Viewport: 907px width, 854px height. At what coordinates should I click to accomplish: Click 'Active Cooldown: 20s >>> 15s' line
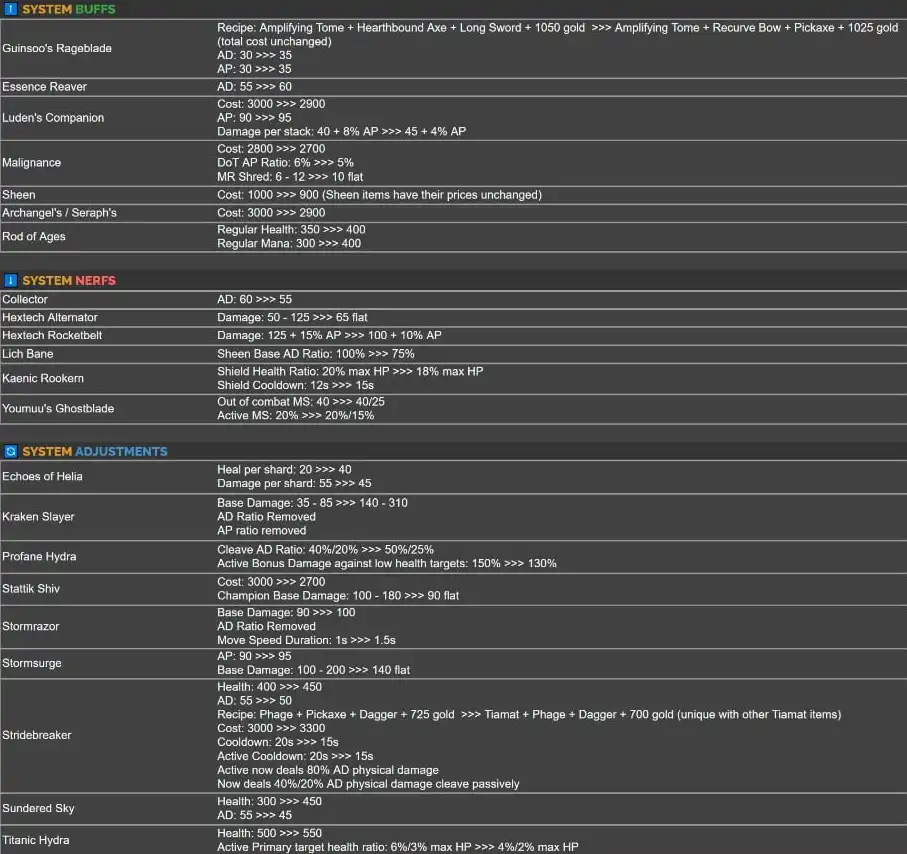pyautogui.click(x=295, y=756)
